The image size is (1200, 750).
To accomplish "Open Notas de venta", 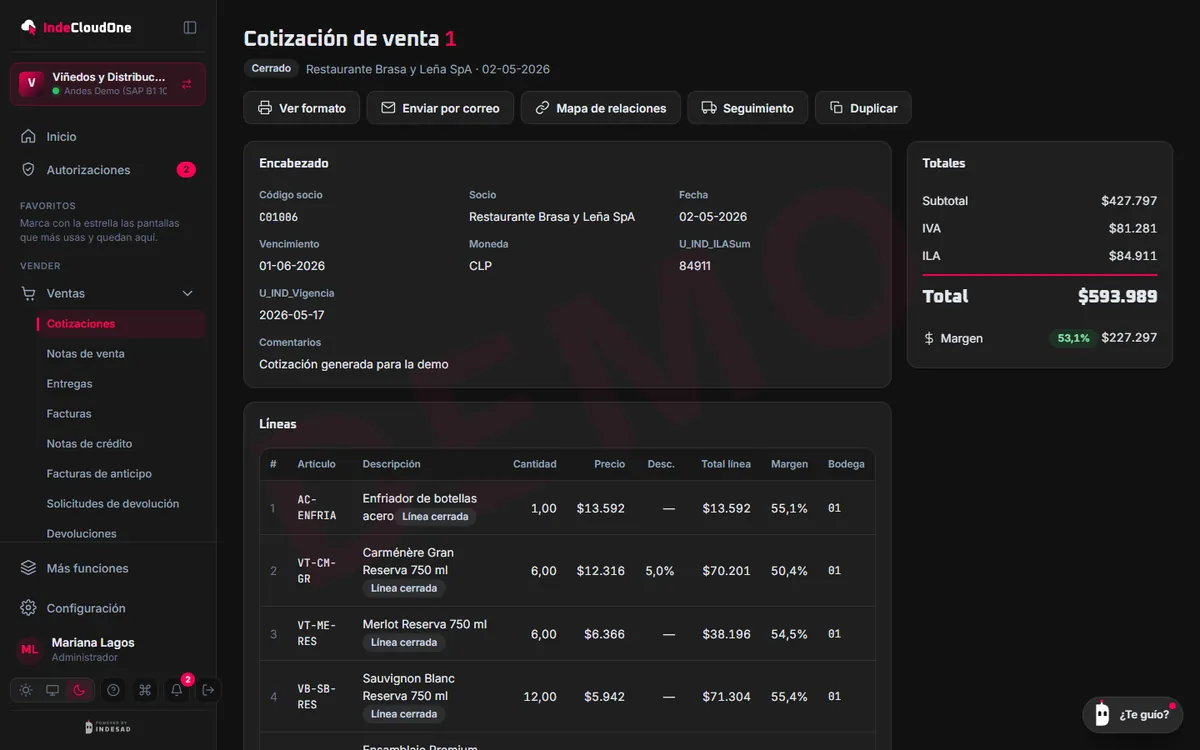I will (x=85, y=354).
